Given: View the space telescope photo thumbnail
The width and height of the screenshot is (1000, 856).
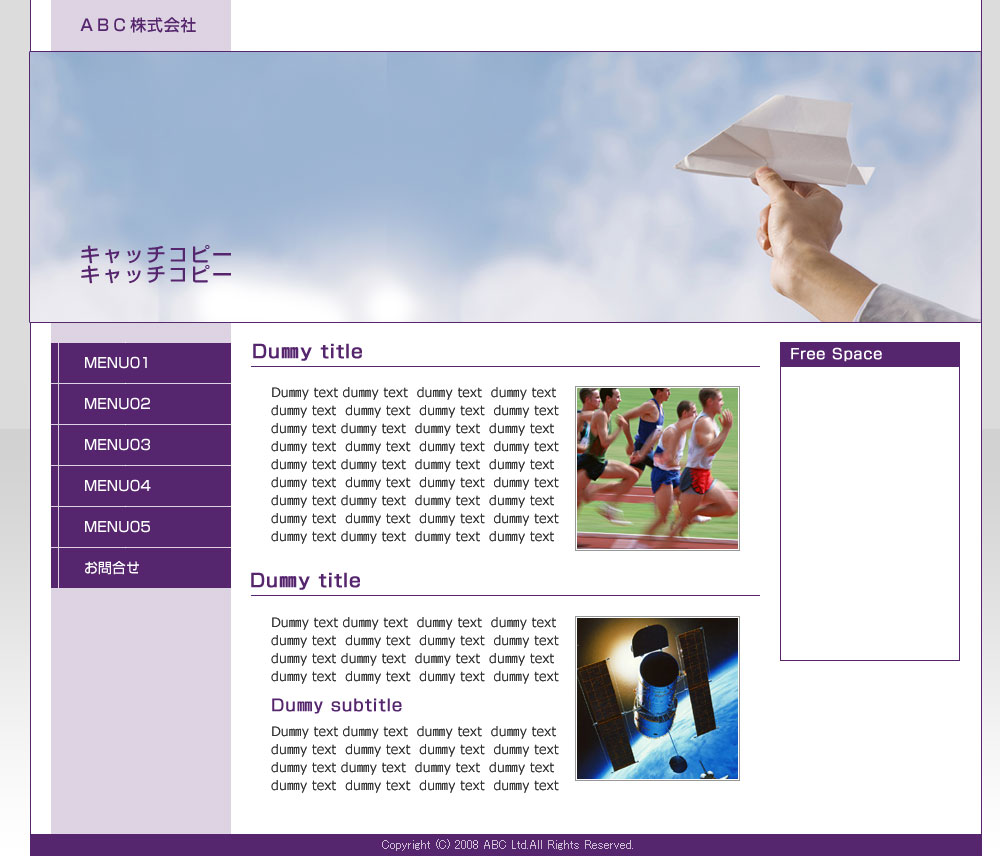Looking at the screenshot, I should (x=658, y=698).
